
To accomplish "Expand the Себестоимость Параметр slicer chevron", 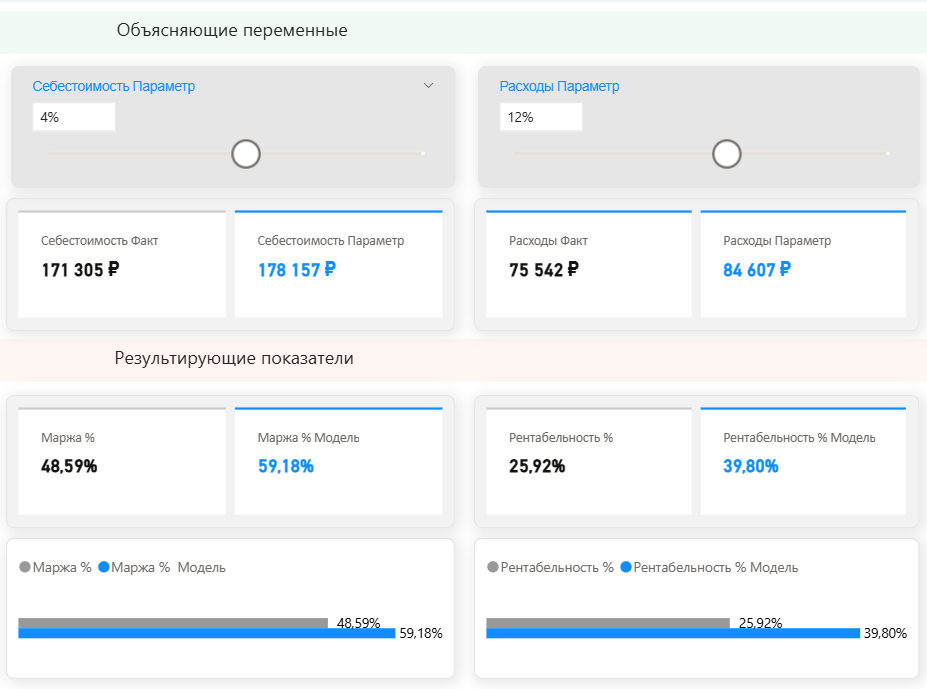I will click(429, 86).
